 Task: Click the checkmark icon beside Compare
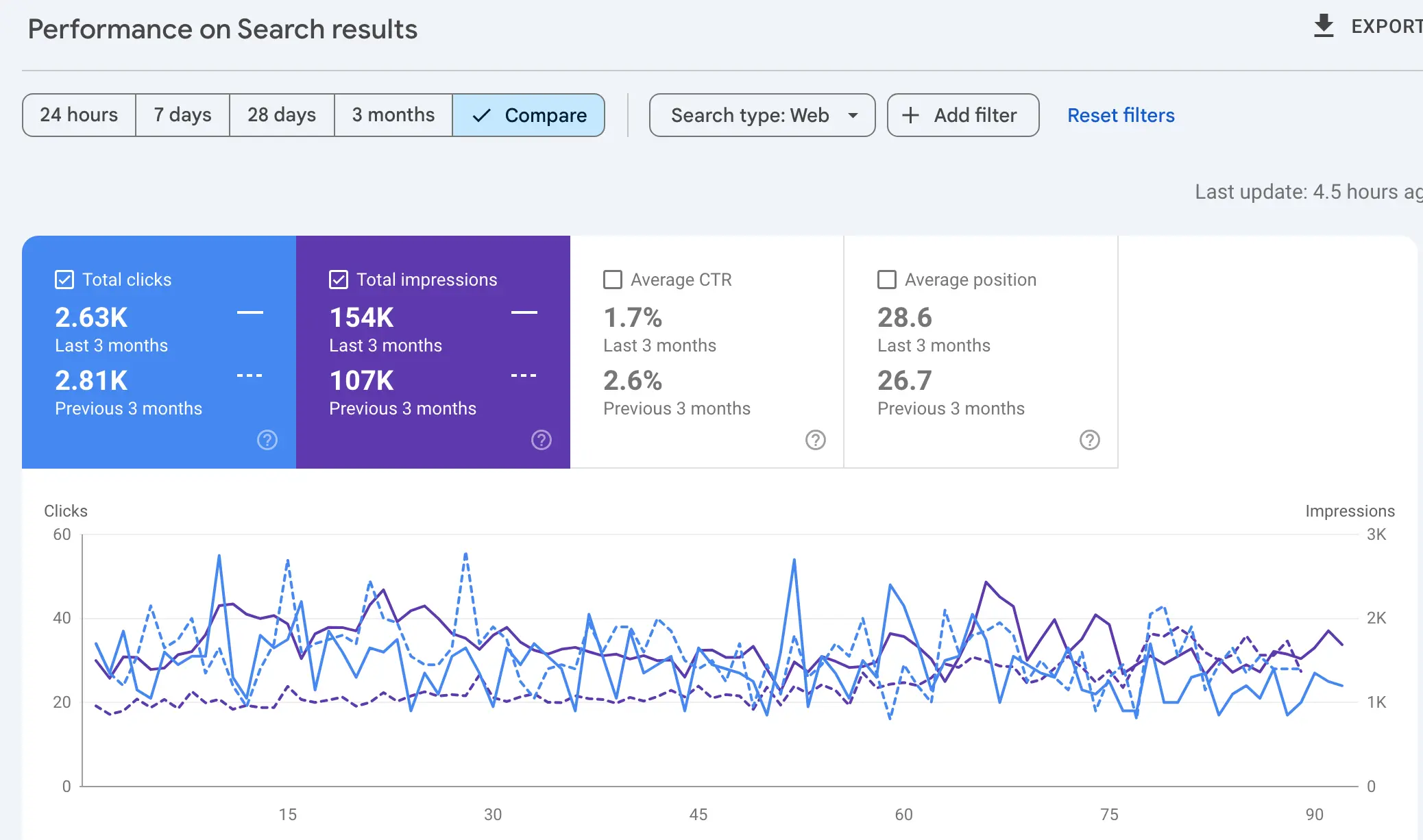[x=482, y=115]
